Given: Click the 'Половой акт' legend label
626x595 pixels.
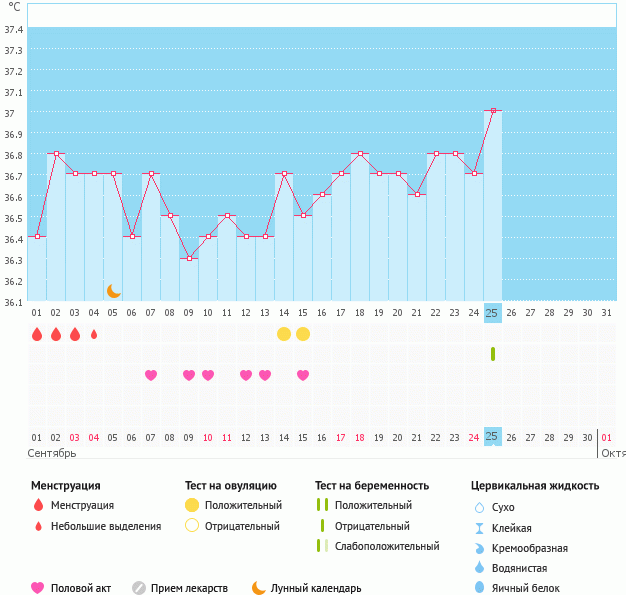Looking at the screenshot, I should (x=82, y=588).
